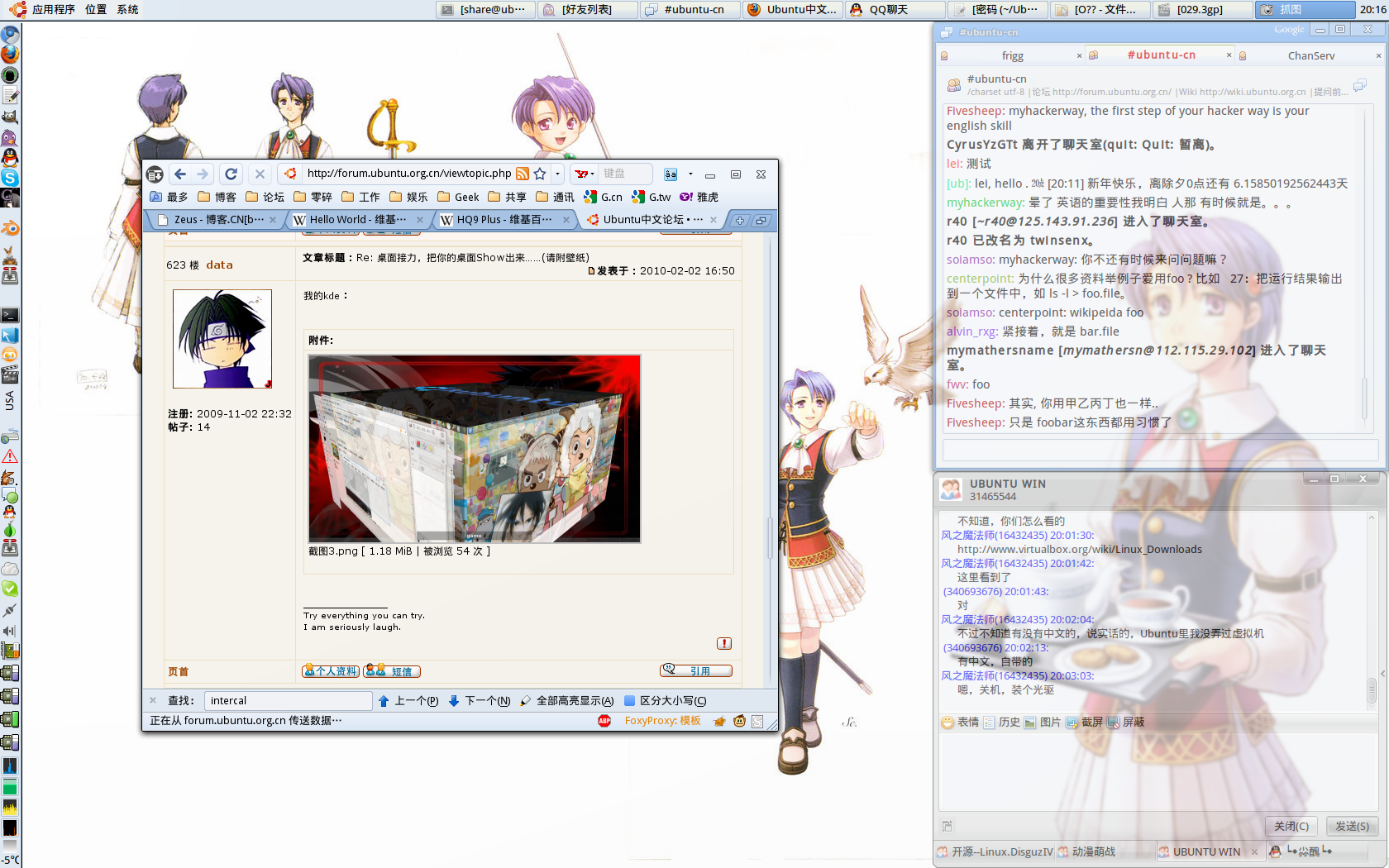Open GIMP from the left panel
The image size is (1389, 868).
(x=9, y=117)
